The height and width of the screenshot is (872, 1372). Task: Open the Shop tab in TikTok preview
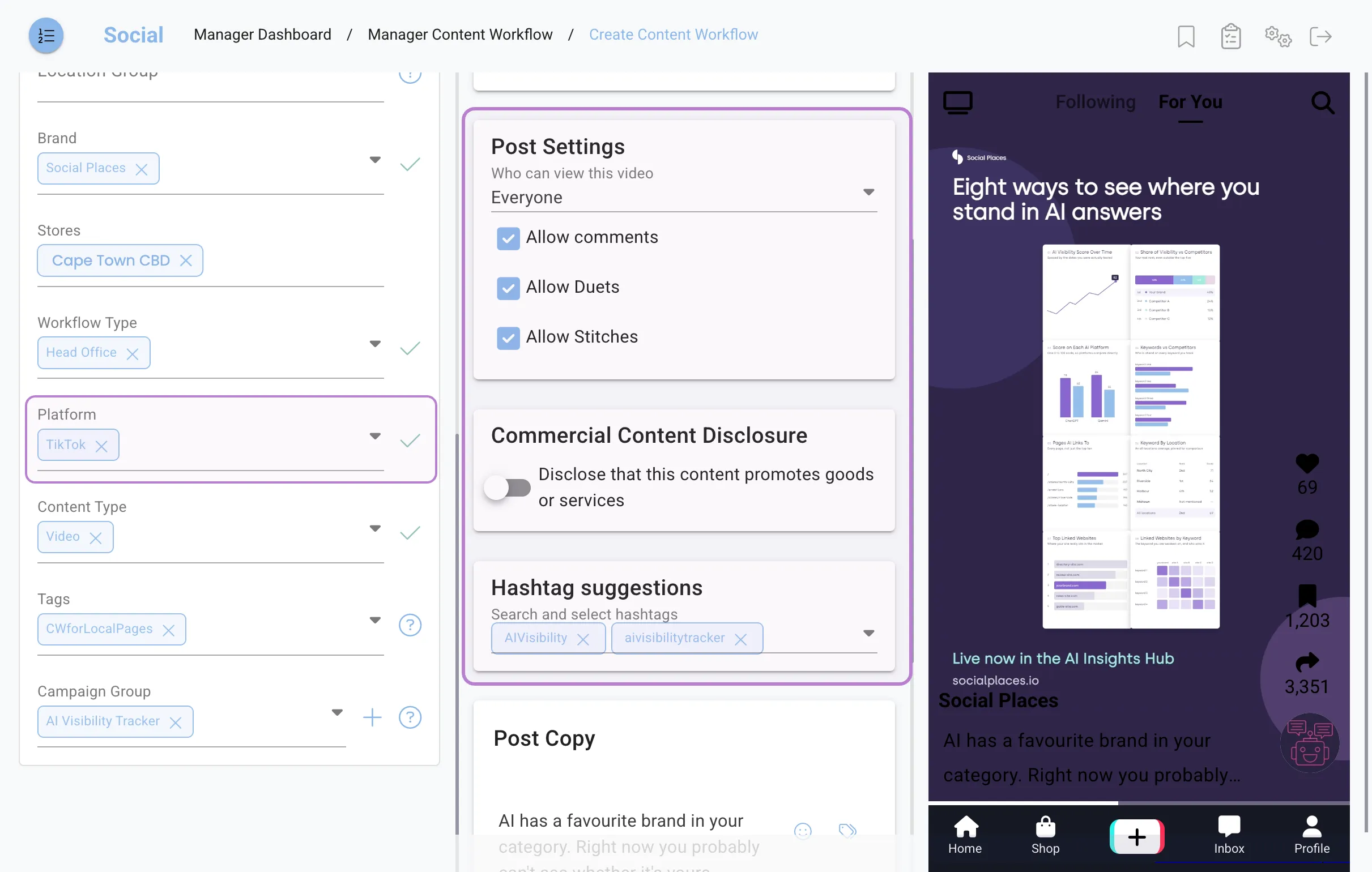tap(1045, 835)
